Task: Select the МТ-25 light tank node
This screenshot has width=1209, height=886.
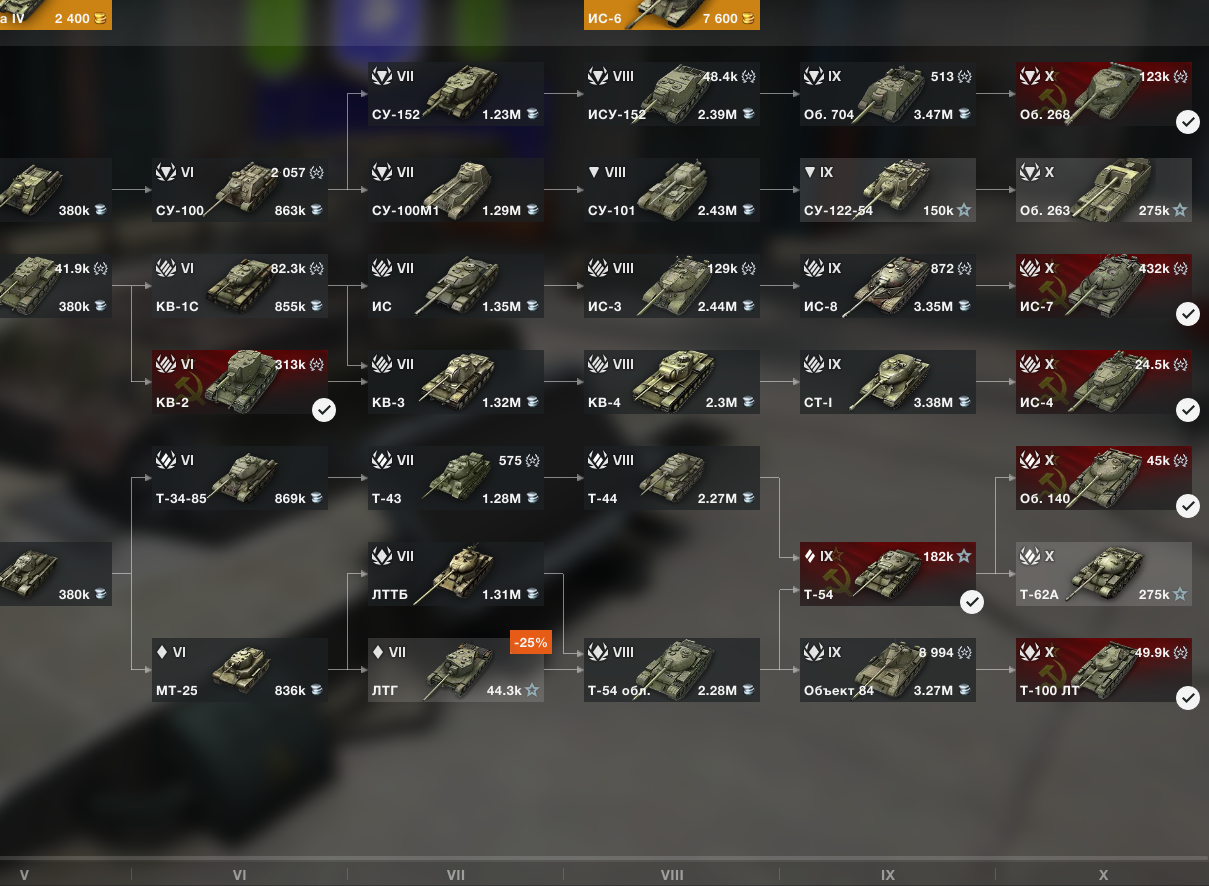Action: (x=240, y=670)
